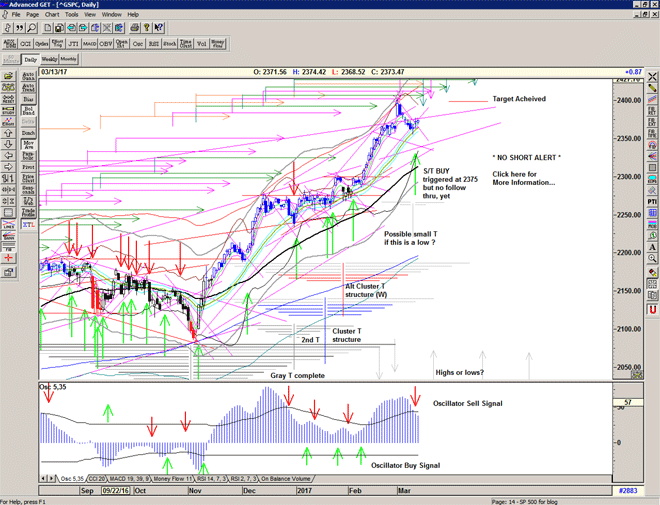
Task: Open the Chart menu
Action: 50,15
